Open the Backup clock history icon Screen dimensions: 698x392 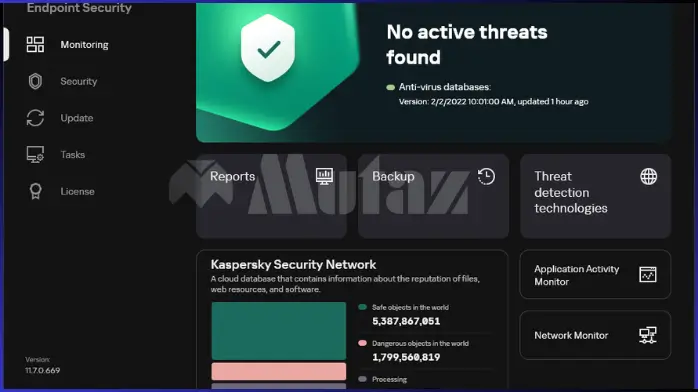coord(486,176)
